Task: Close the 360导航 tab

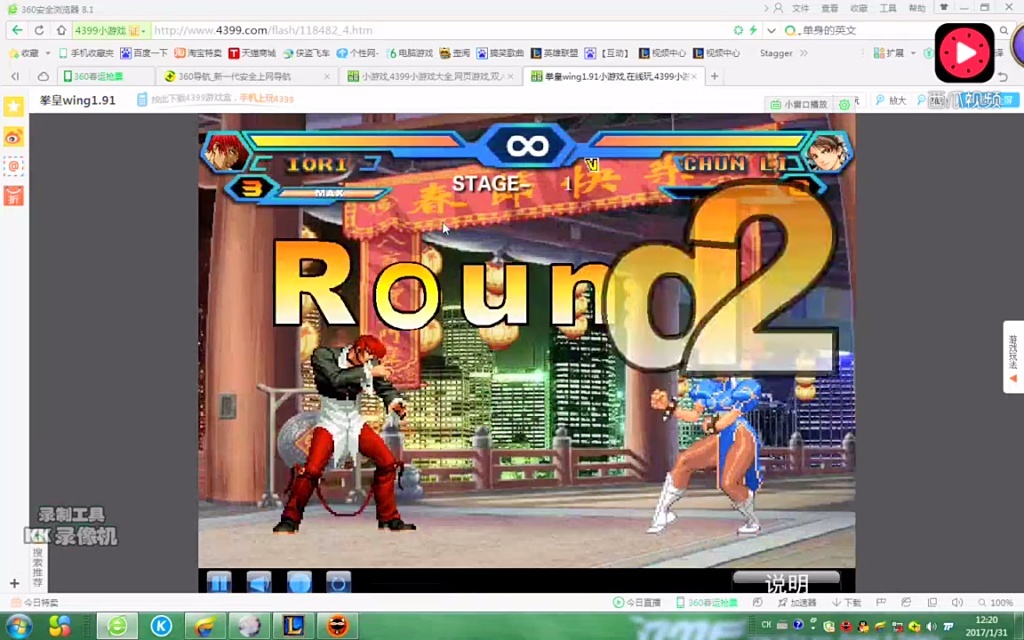Action: tap(327, 76)
